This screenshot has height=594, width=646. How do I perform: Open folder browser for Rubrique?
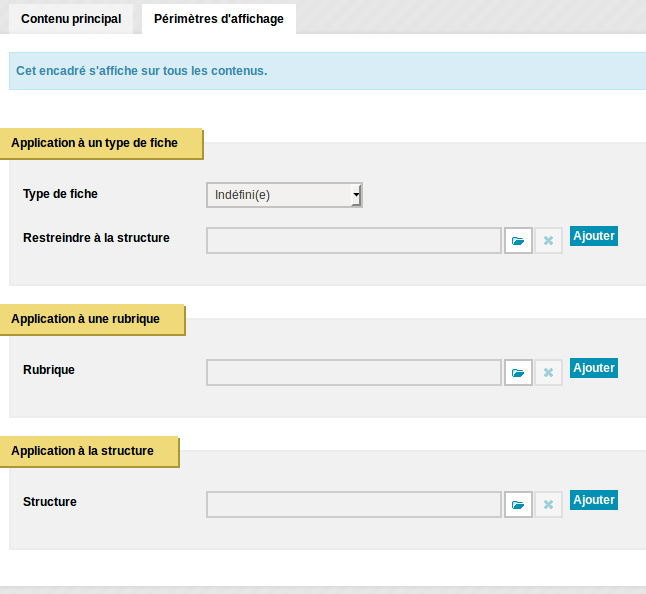tap(518, 373)
